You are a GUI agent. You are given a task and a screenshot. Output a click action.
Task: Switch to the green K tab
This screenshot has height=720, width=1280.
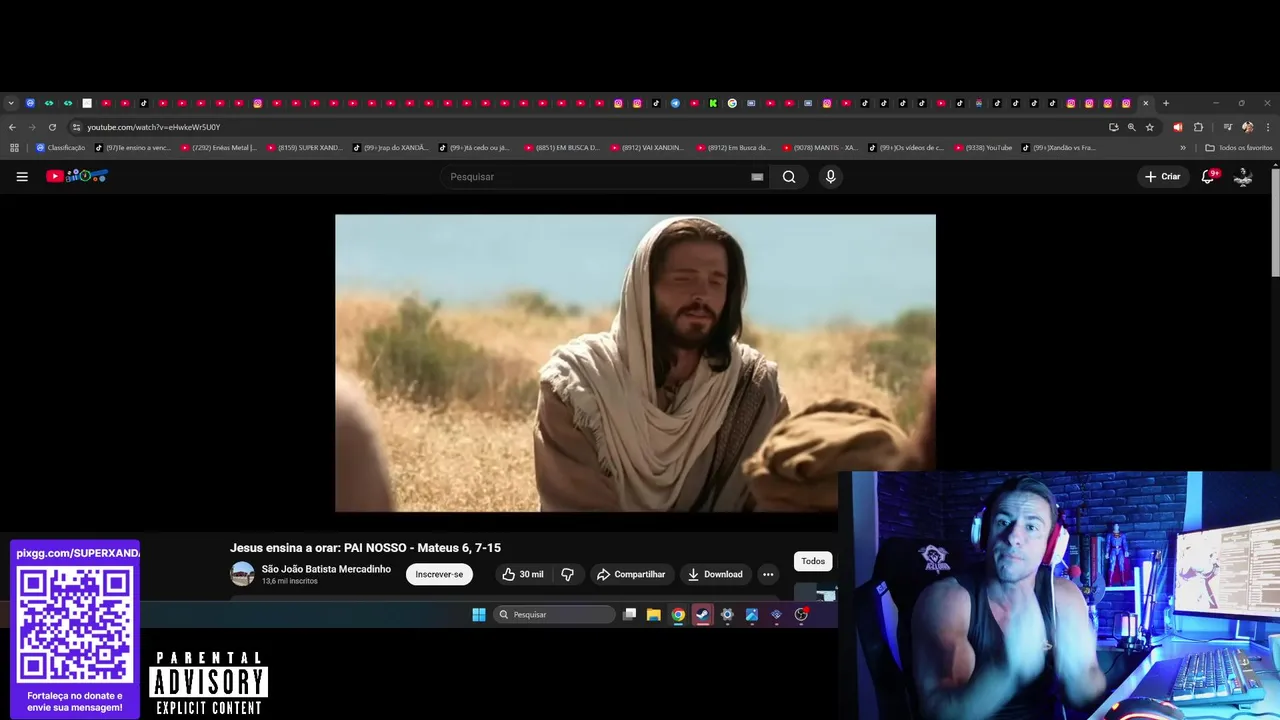coord(713,103)
